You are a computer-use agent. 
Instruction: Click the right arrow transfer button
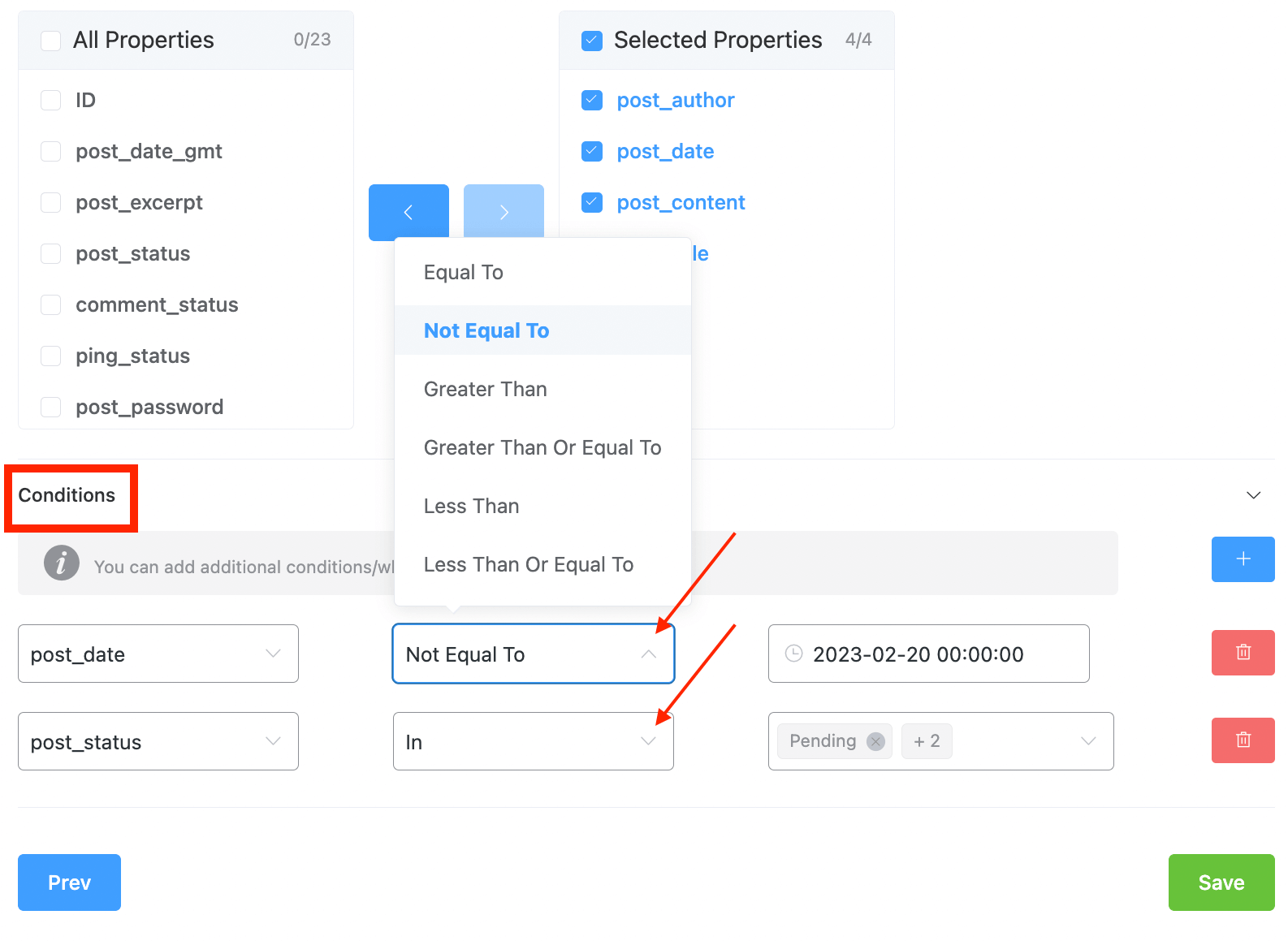click(504, 212)
